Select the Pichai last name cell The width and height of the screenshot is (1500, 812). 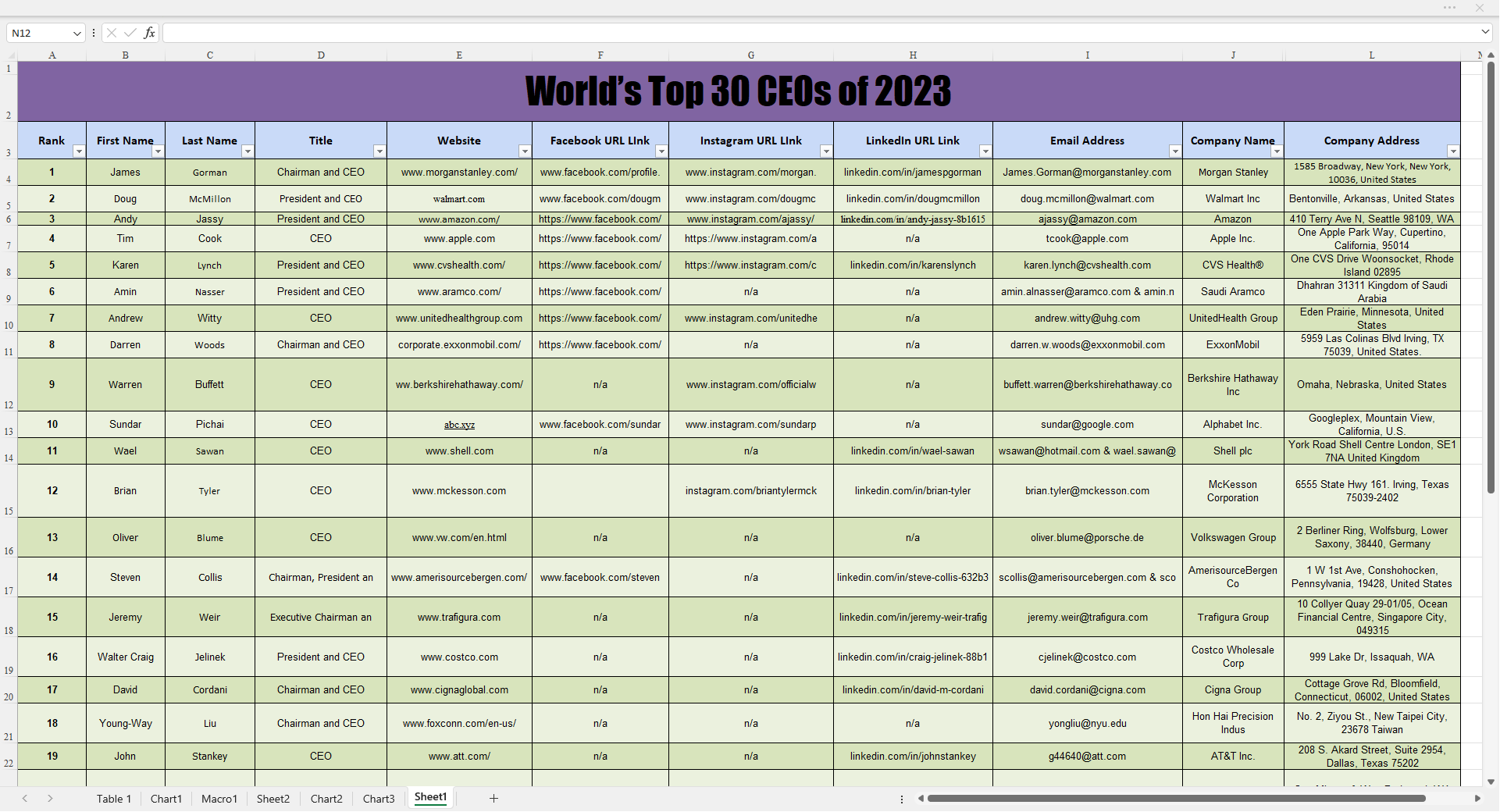tap(210, 425)
